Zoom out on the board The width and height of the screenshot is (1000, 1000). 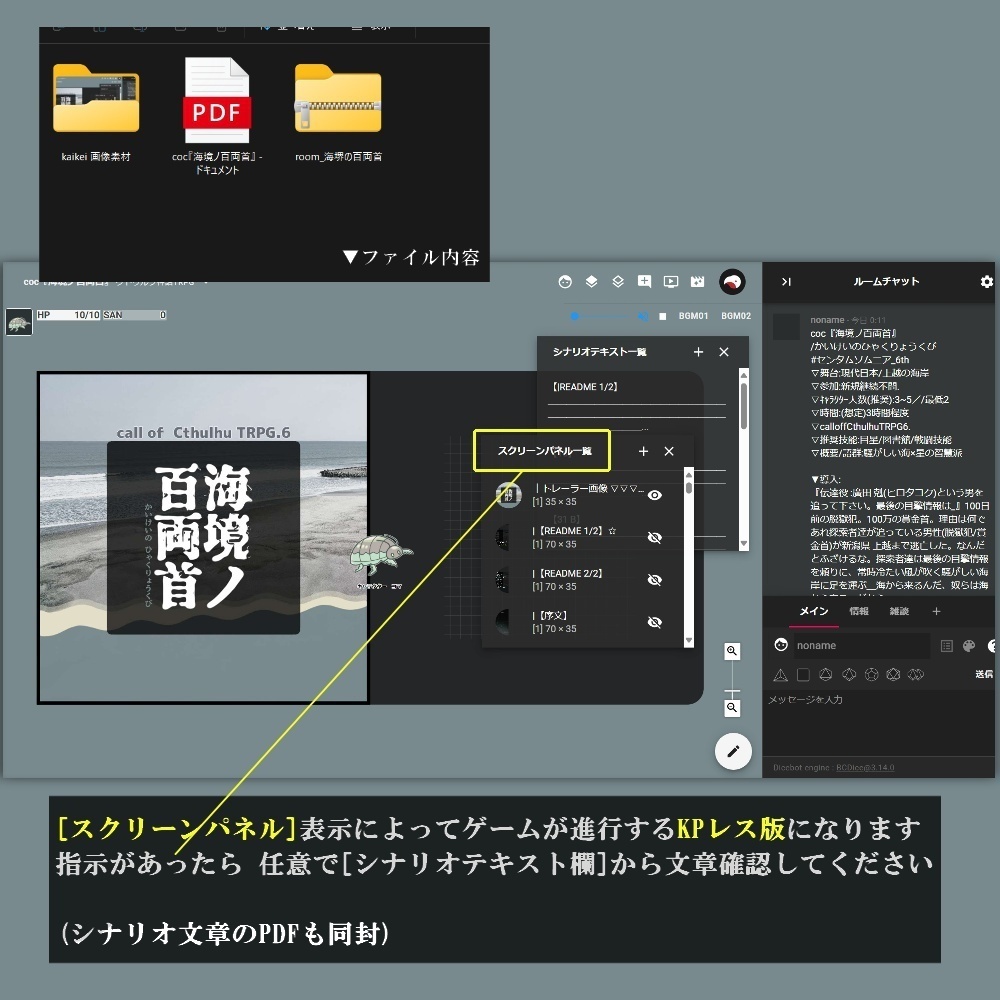point(732,708)
